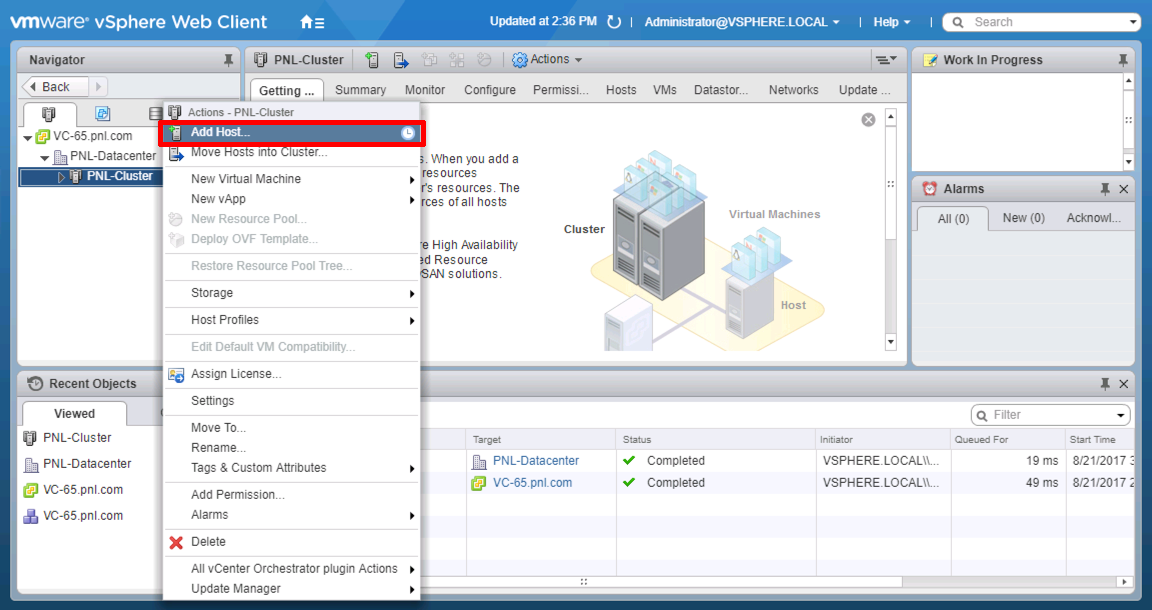Open the Hosts and Clusters navigator tab
The height and width of the screenshot is (610, 1152).
48,114
